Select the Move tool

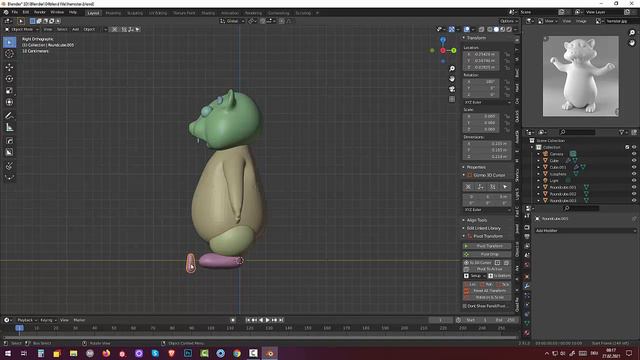click(9, 67)
